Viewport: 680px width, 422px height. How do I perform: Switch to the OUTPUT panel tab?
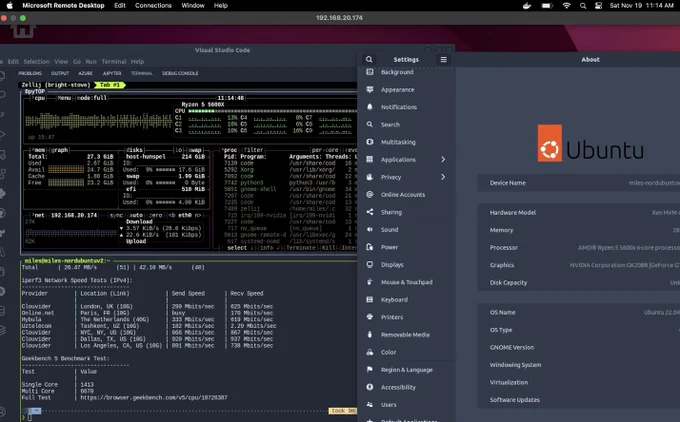pos(60,73)
